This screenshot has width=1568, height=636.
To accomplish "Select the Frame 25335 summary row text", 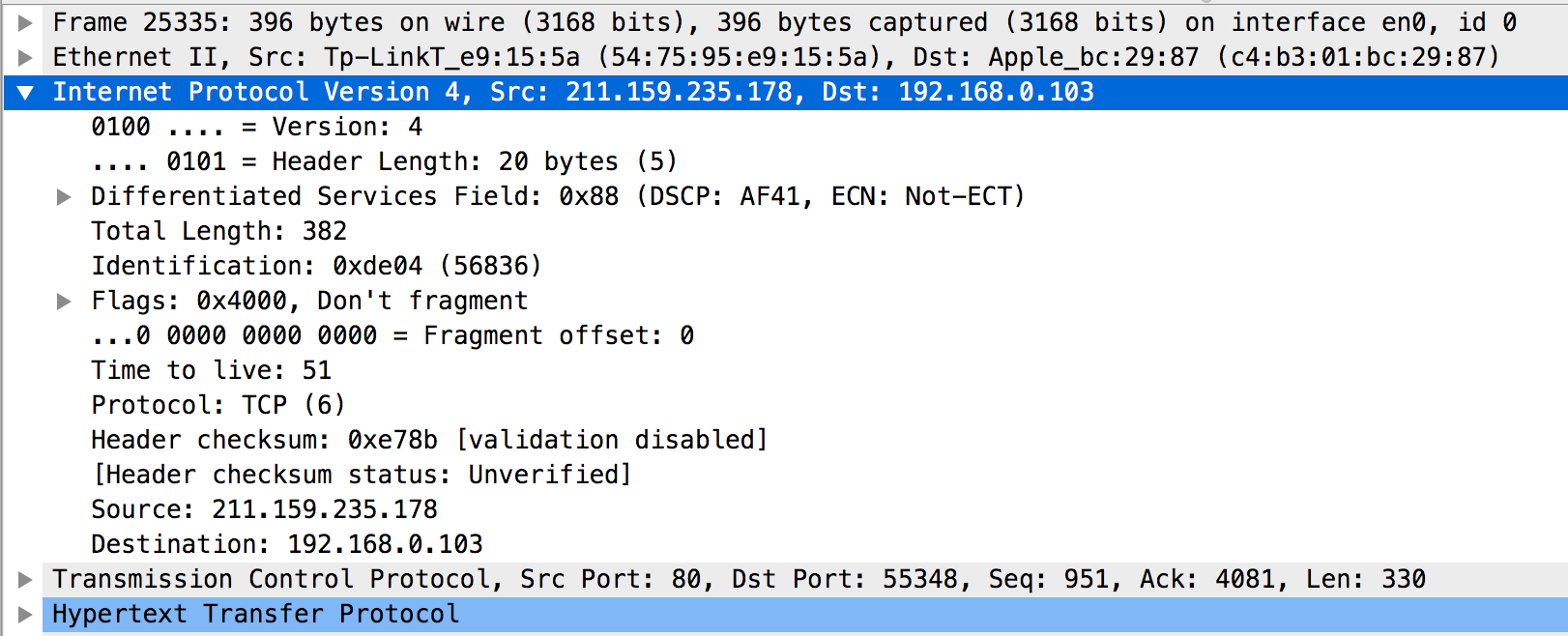I will (783, 22).
